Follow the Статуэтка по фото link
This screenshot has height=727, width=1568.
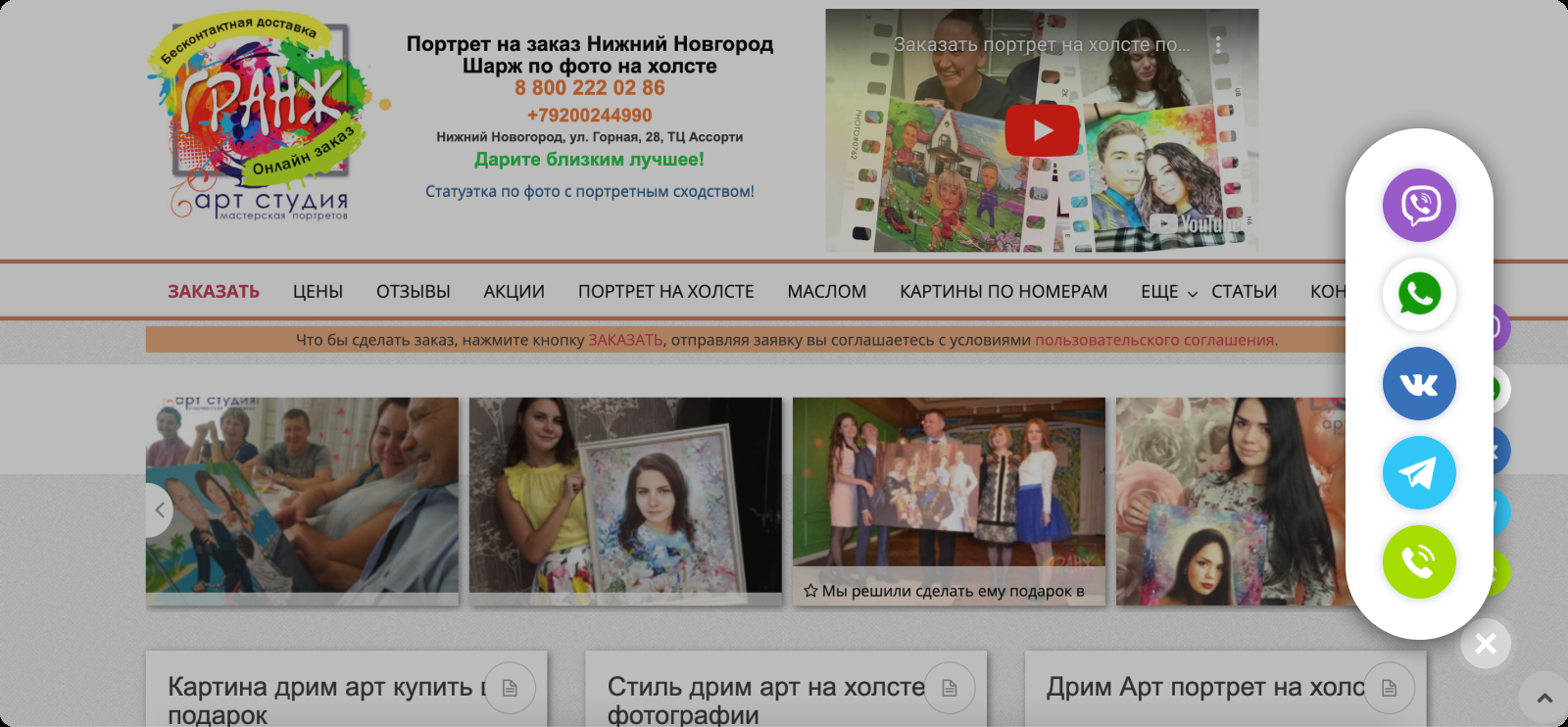[590, 191]
